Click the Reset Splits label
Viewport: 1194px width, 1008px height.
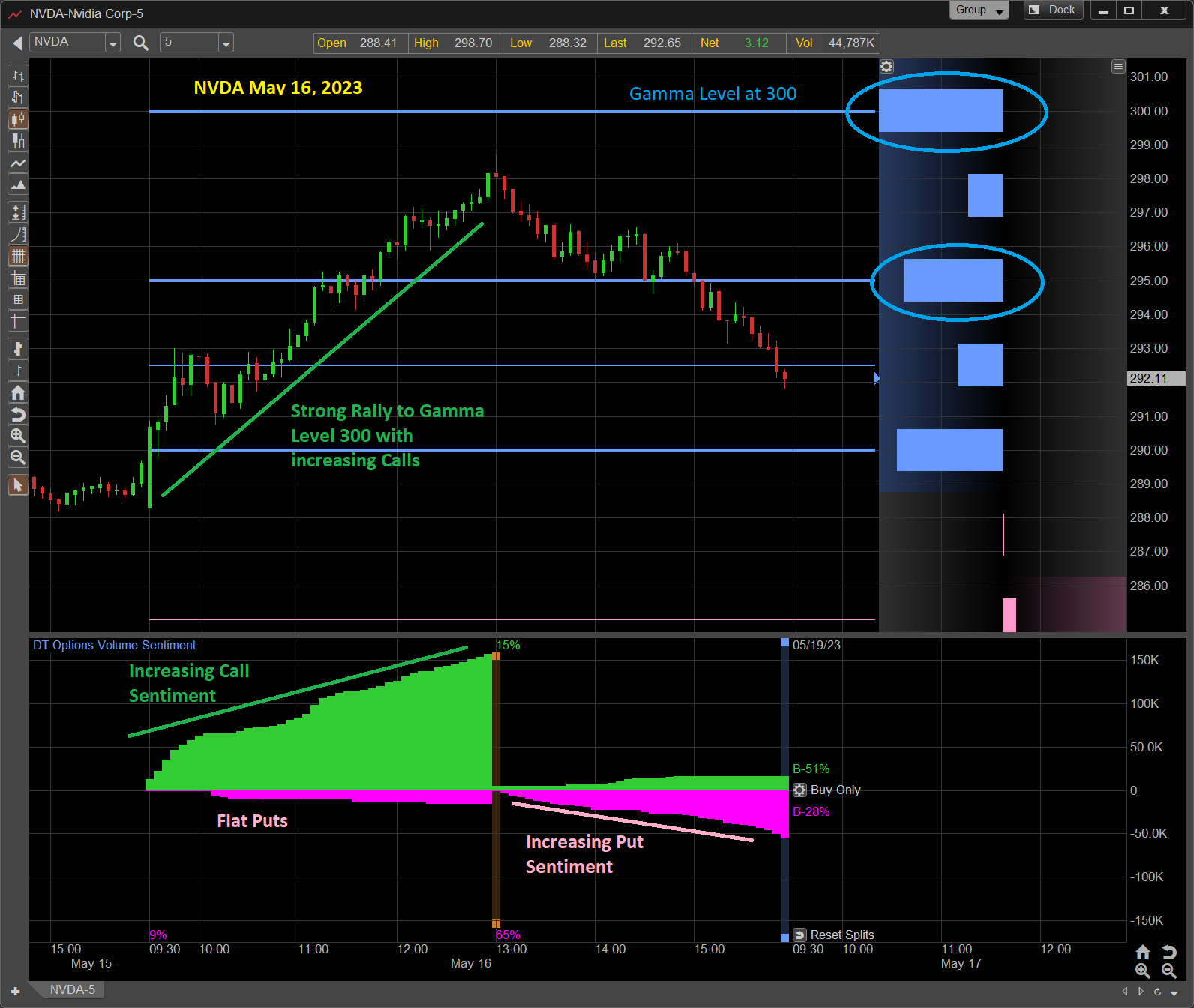pos(842,934)
